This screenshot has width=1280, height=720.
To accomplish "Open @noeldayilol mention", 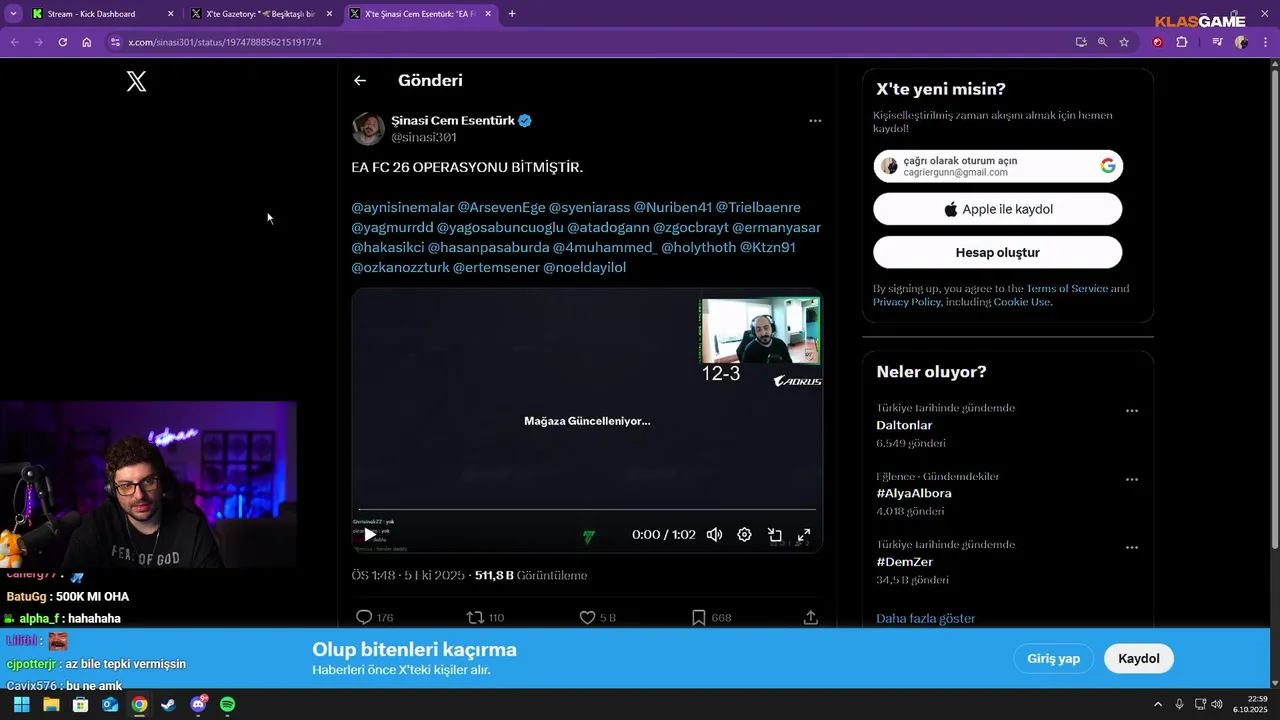I will (584, 268).
